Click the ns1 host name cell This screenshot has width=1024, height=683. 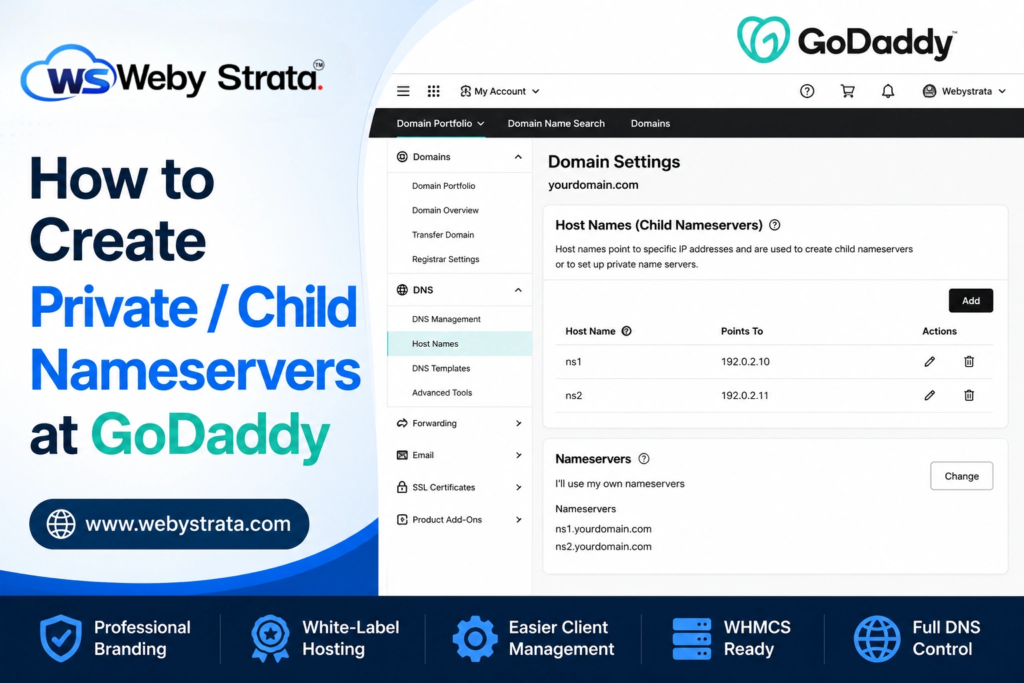[573, 362]
